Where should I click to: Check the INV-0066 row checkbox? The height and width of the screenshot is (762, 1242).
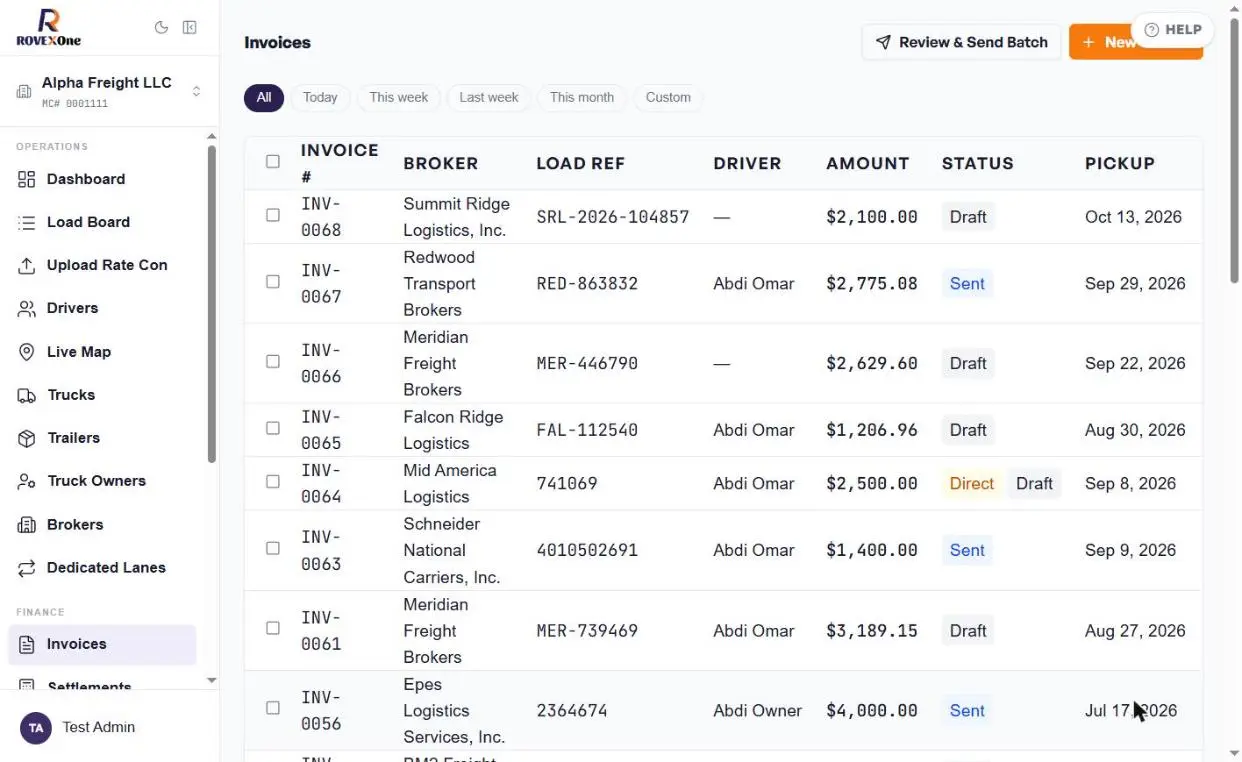click(x=273, y=362)
